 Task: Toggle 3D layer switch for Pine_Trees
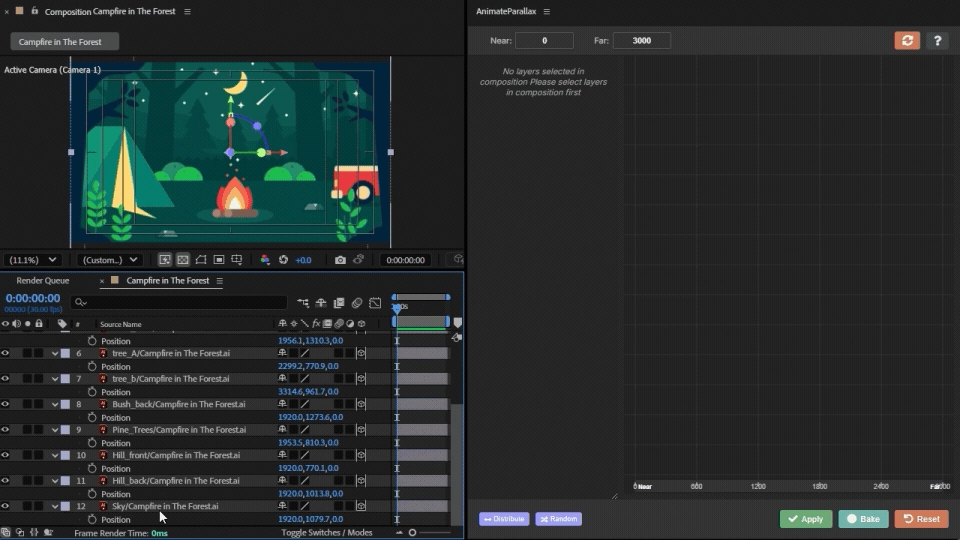(361, 430)
